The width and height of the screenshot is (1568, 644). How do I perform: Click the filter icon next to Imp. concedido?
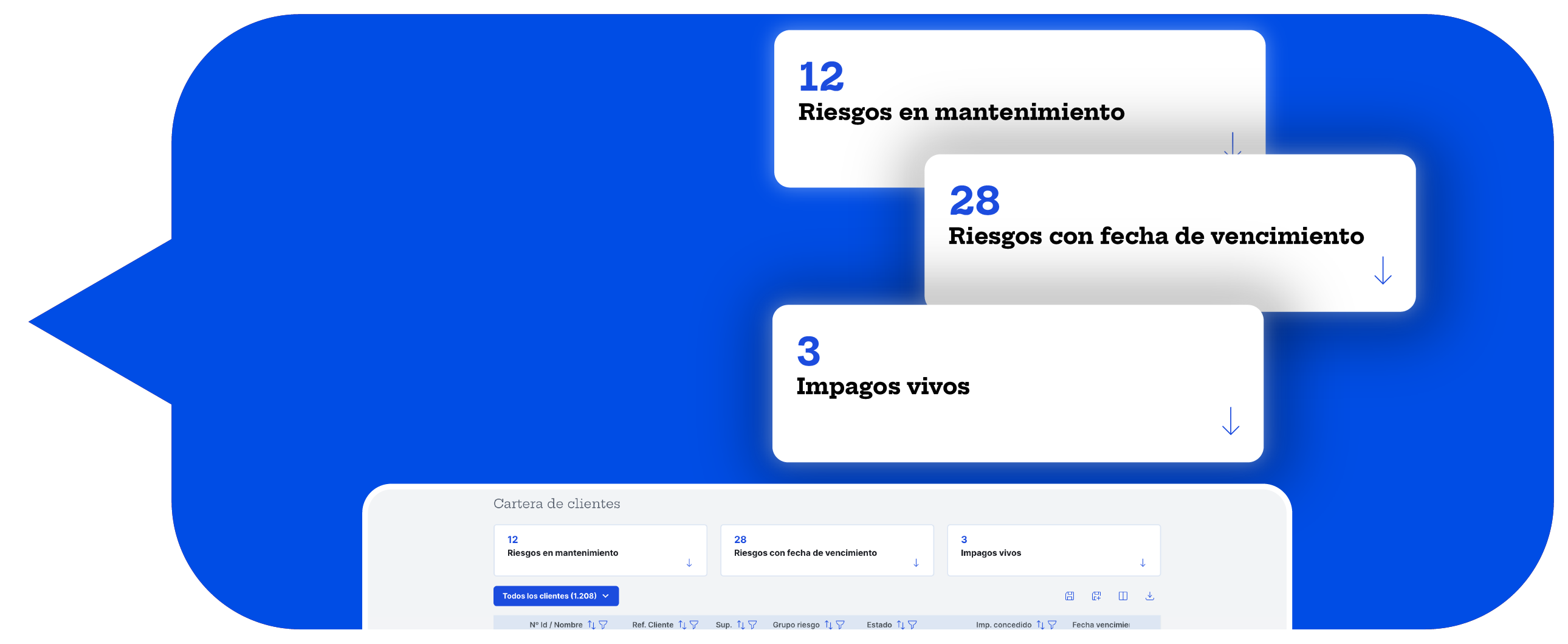coord(1053,626)
